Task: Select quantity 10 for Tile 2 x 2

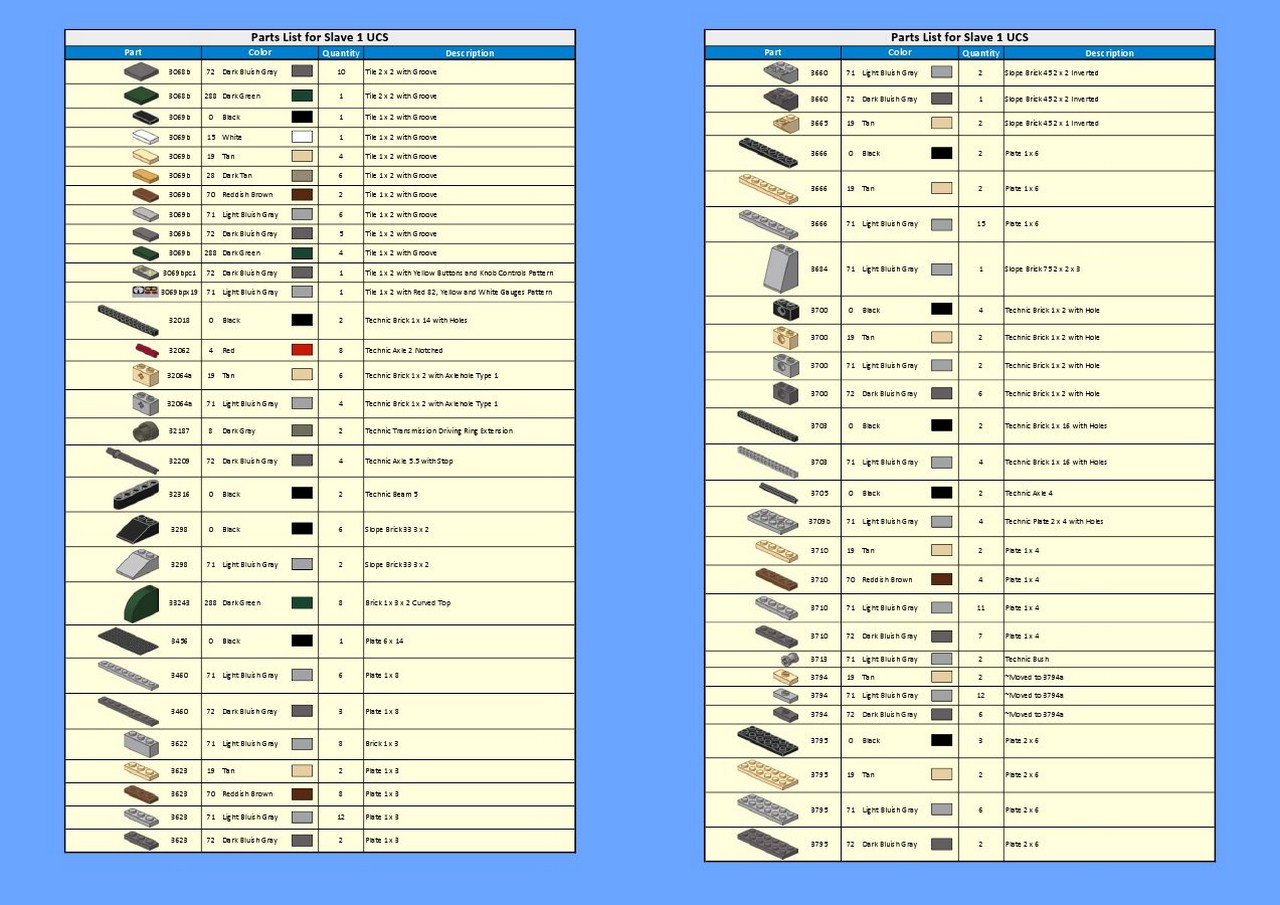Action: [341, 72]
